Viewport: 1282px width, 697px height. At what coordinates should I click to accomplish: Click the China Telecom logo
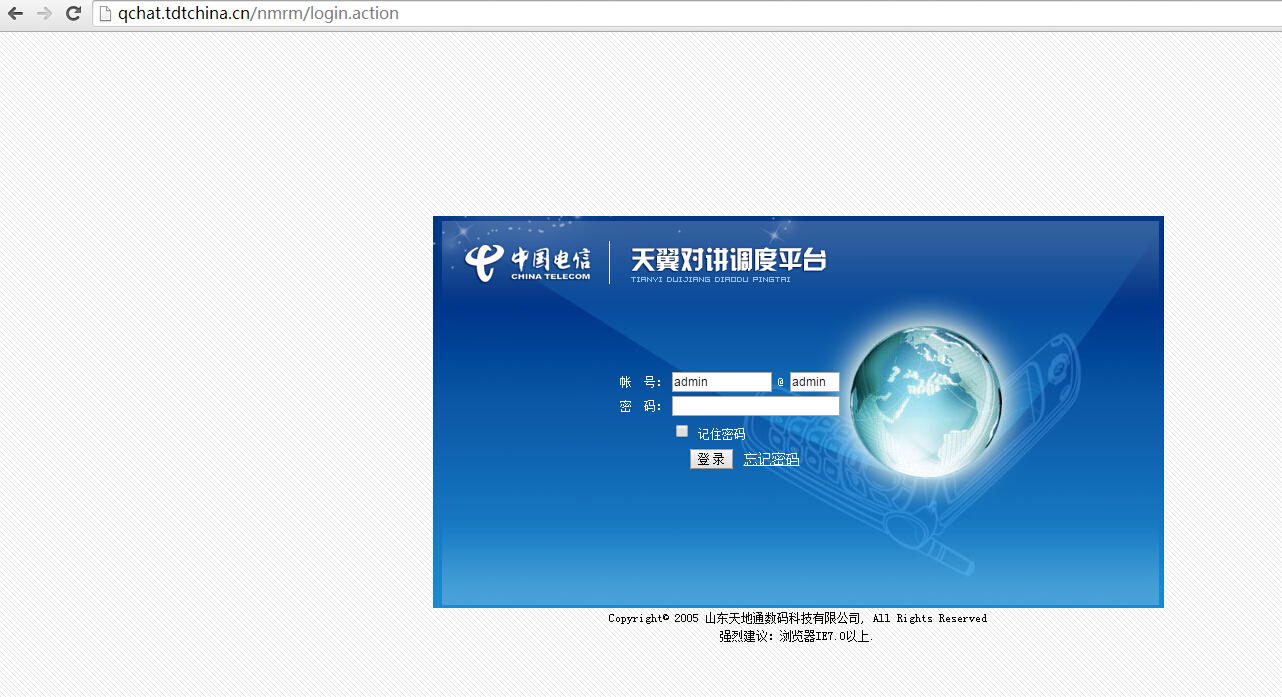tap(527, 262)
